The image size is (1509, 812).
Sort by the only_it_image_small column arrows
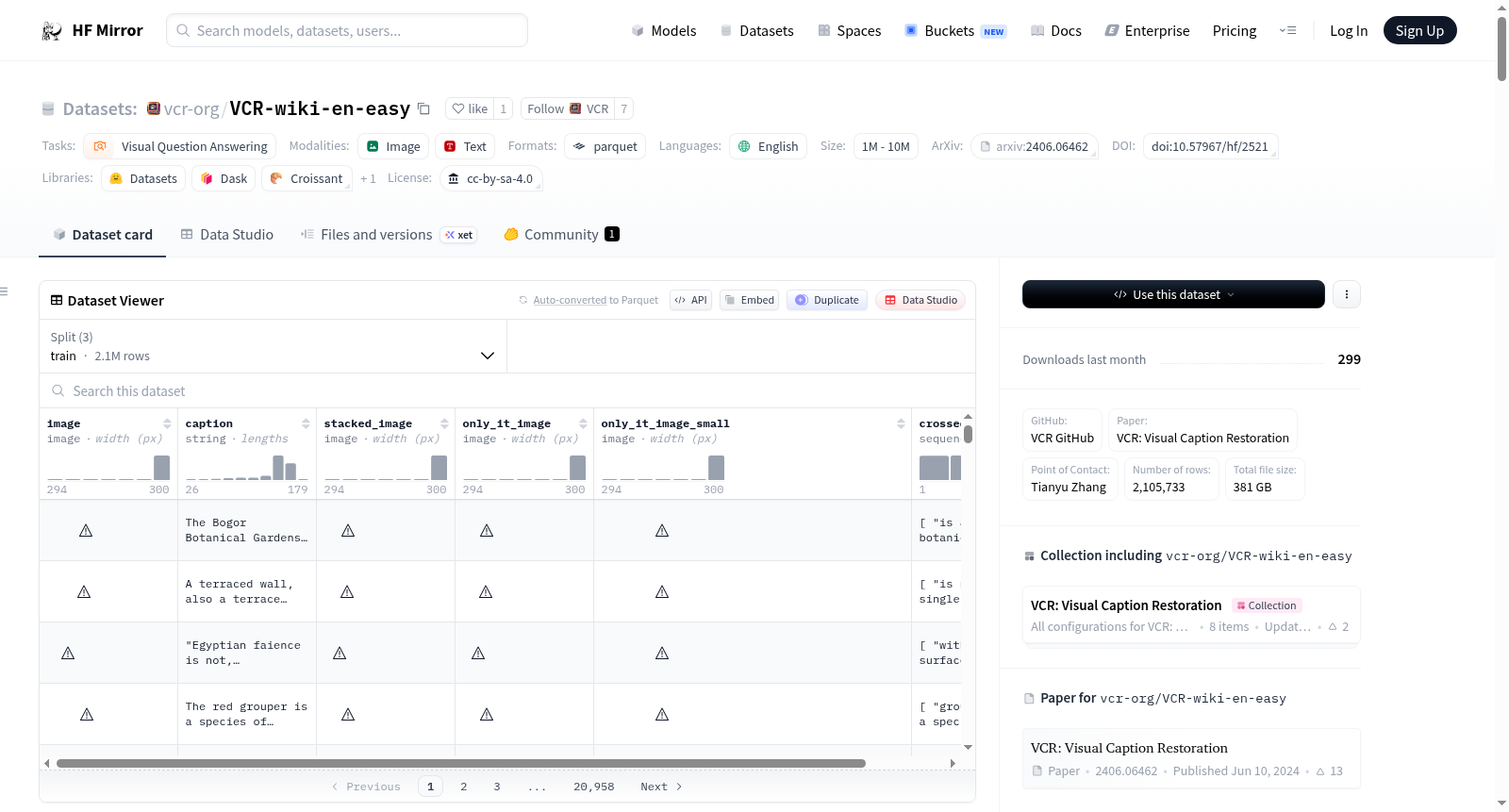pos(901,423)
